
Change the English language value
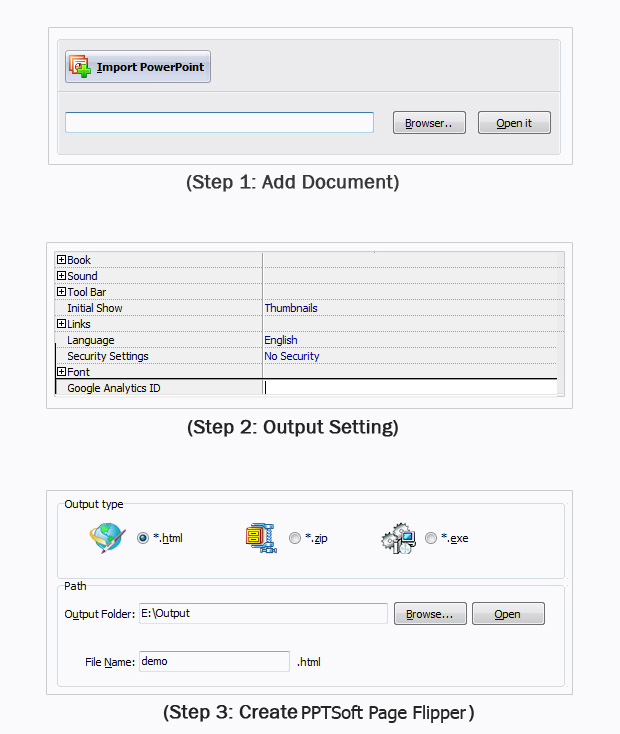(x=281, y=340)
